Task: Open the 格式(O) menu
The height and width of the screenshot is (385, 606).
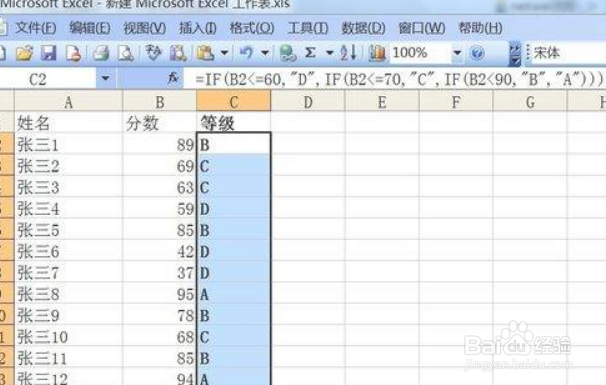Action: pos(252,28)
